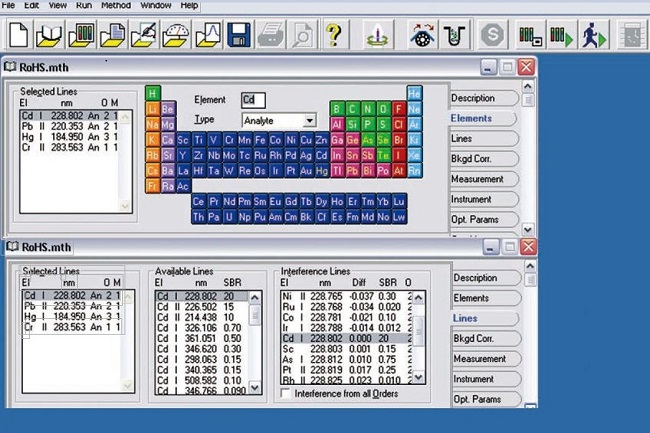The image size is (650, 433).
Task: Click the grayed-out printer toolbar icon
Action: click(x=270, y=38)
